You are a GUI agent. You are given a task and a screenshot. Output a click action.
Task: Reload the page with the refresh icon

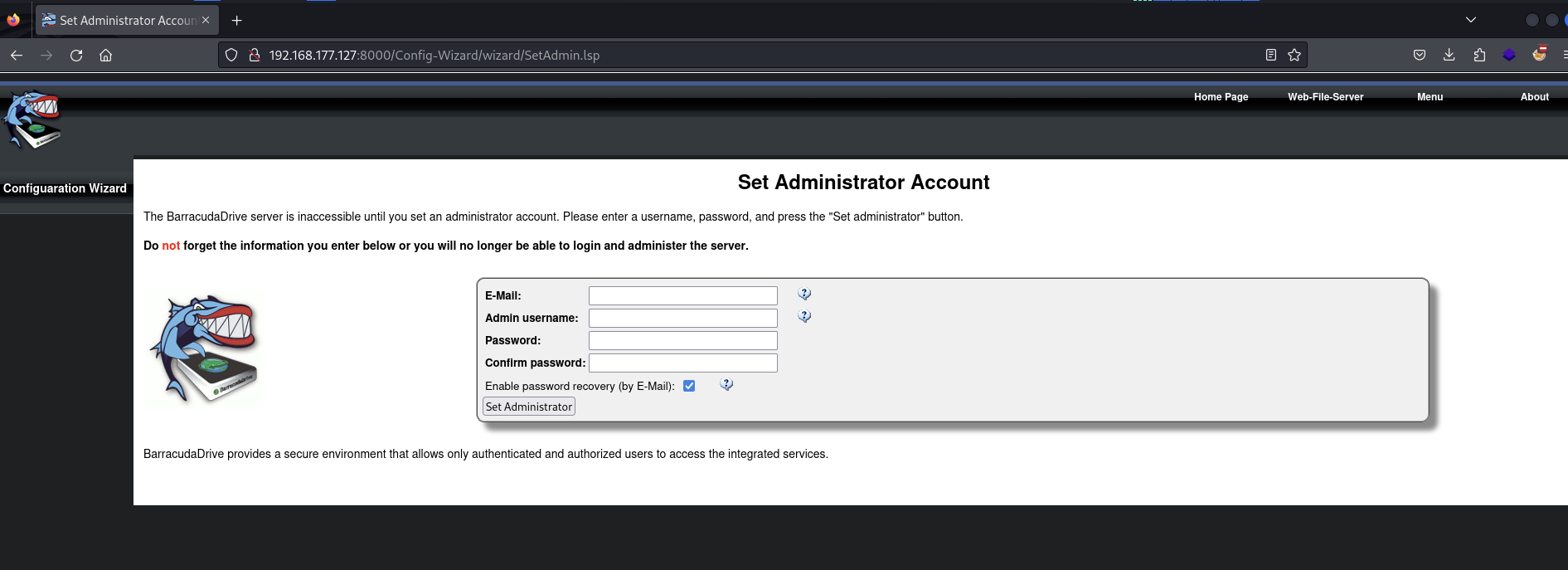[76, 56]
